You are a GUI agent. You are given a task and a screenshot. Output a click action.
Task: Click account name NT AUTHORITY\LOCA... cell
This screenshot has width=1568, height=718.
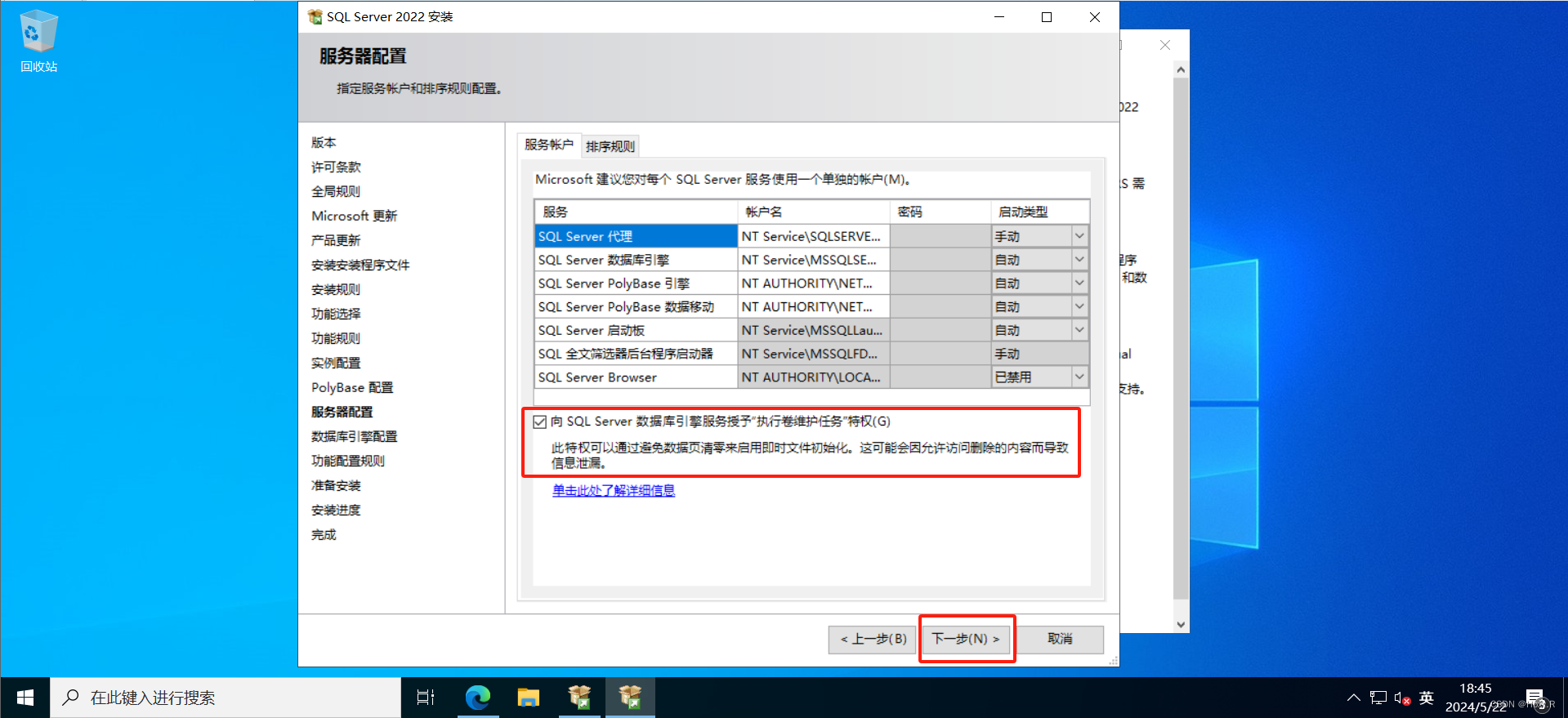(x=814, y=377)
